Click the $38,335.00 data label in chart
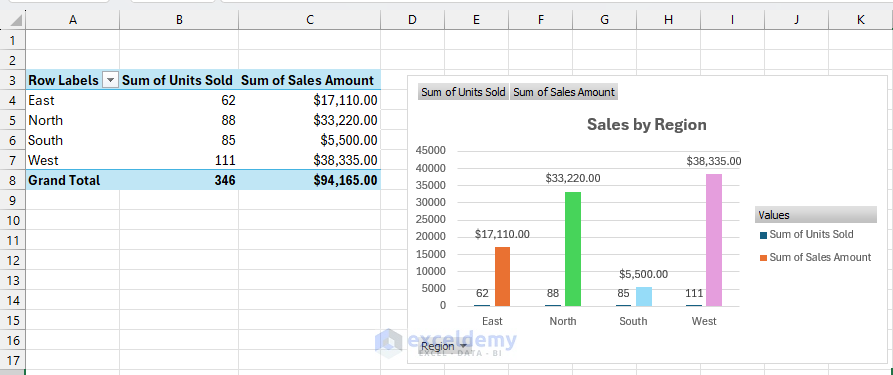Image resolution: width=893 pixels, height=375 pixels. (x=714, y=161)
